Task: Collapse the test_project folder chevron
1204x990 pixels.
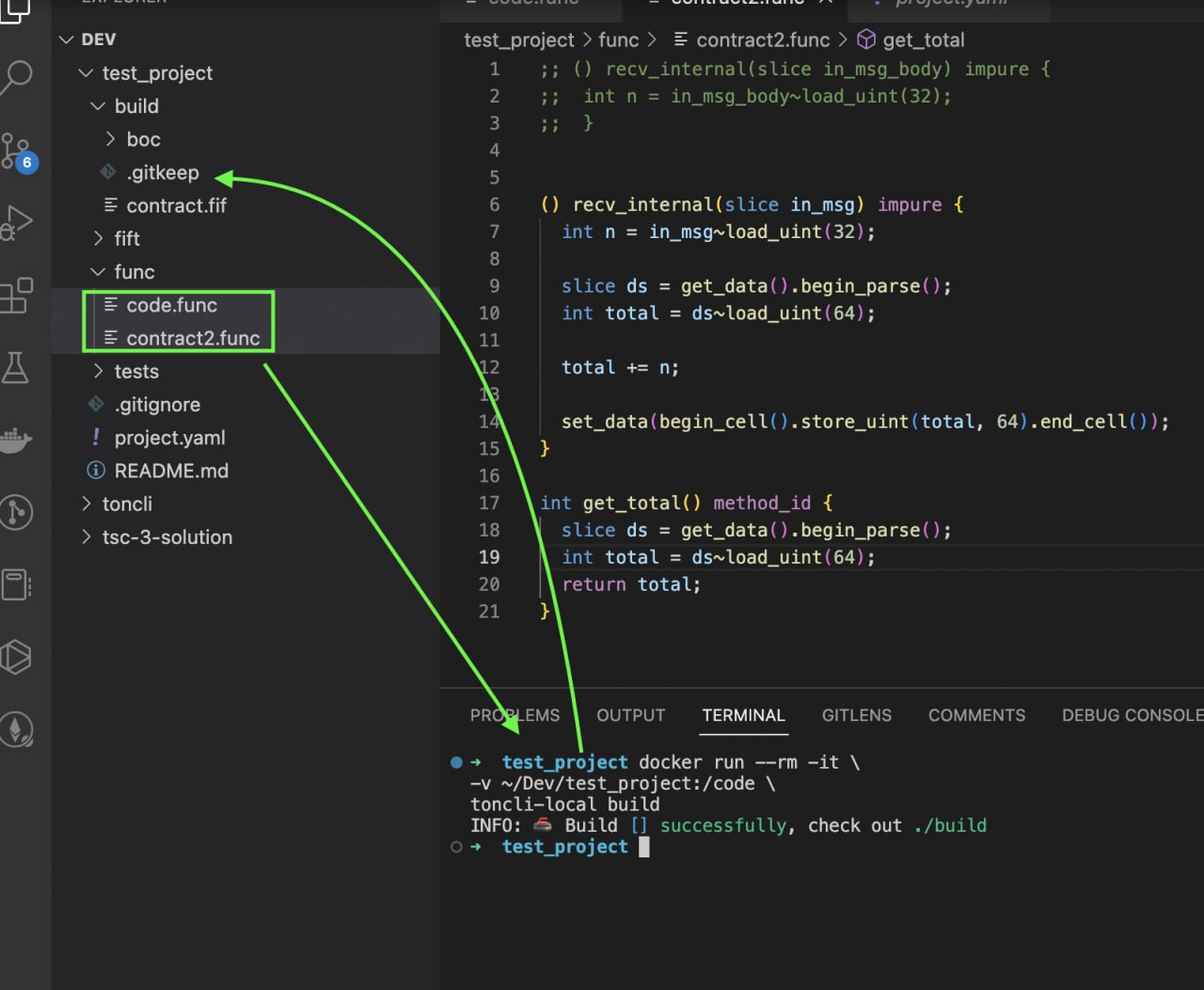Action: [87, 73]
